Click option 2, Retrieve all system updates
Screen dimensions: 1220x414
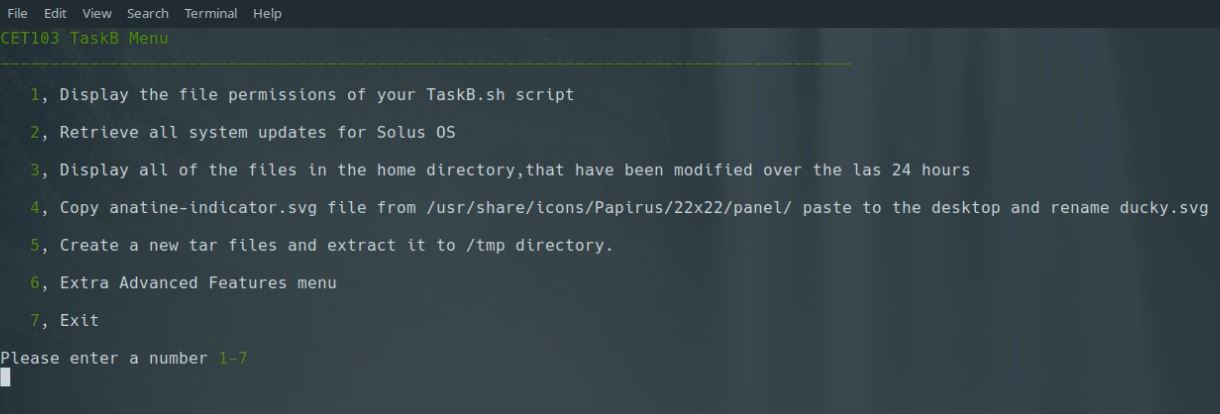click(243, 132)
